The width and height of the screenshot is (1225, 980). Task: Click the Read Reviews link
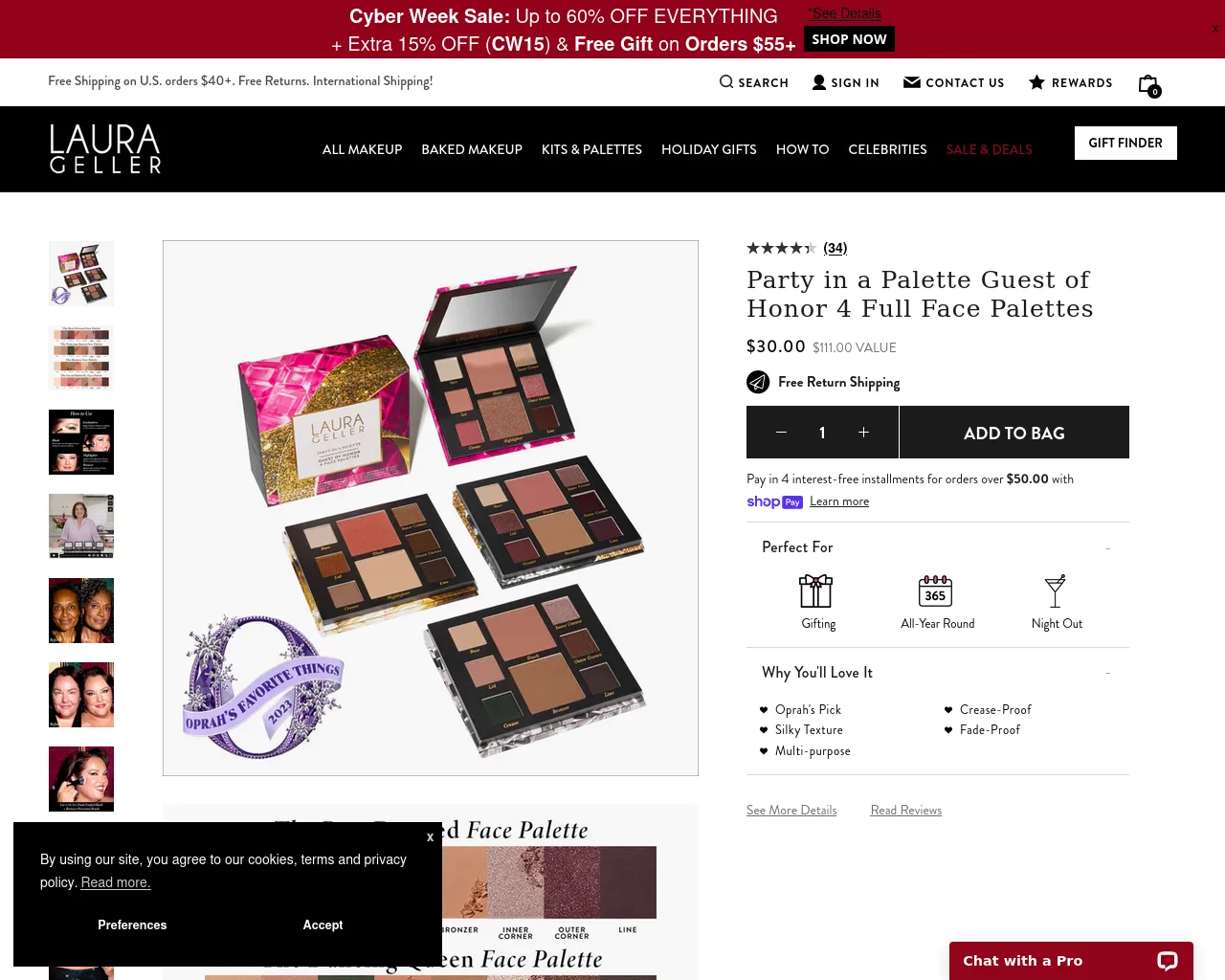tap(906, 811)
